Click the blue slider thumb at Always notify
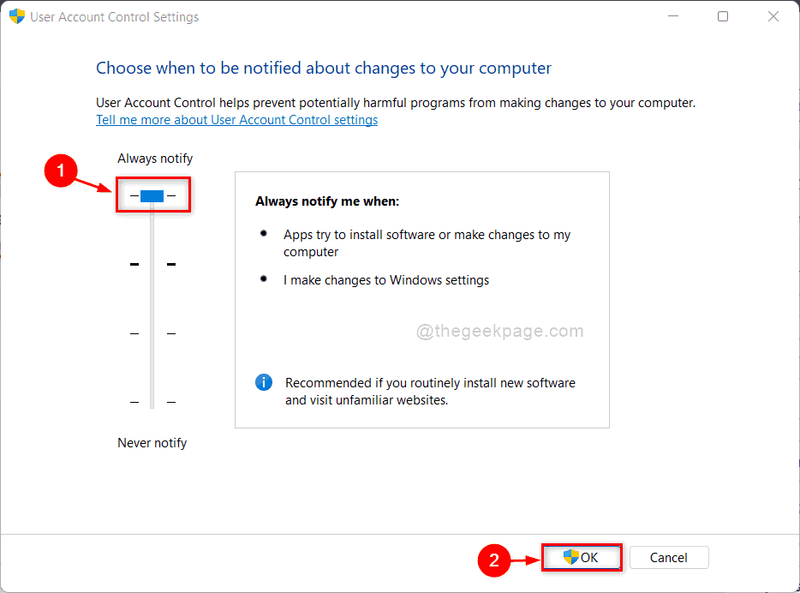Image resolution: width=800 pixels, height=593 pixels. click(152, 195)
